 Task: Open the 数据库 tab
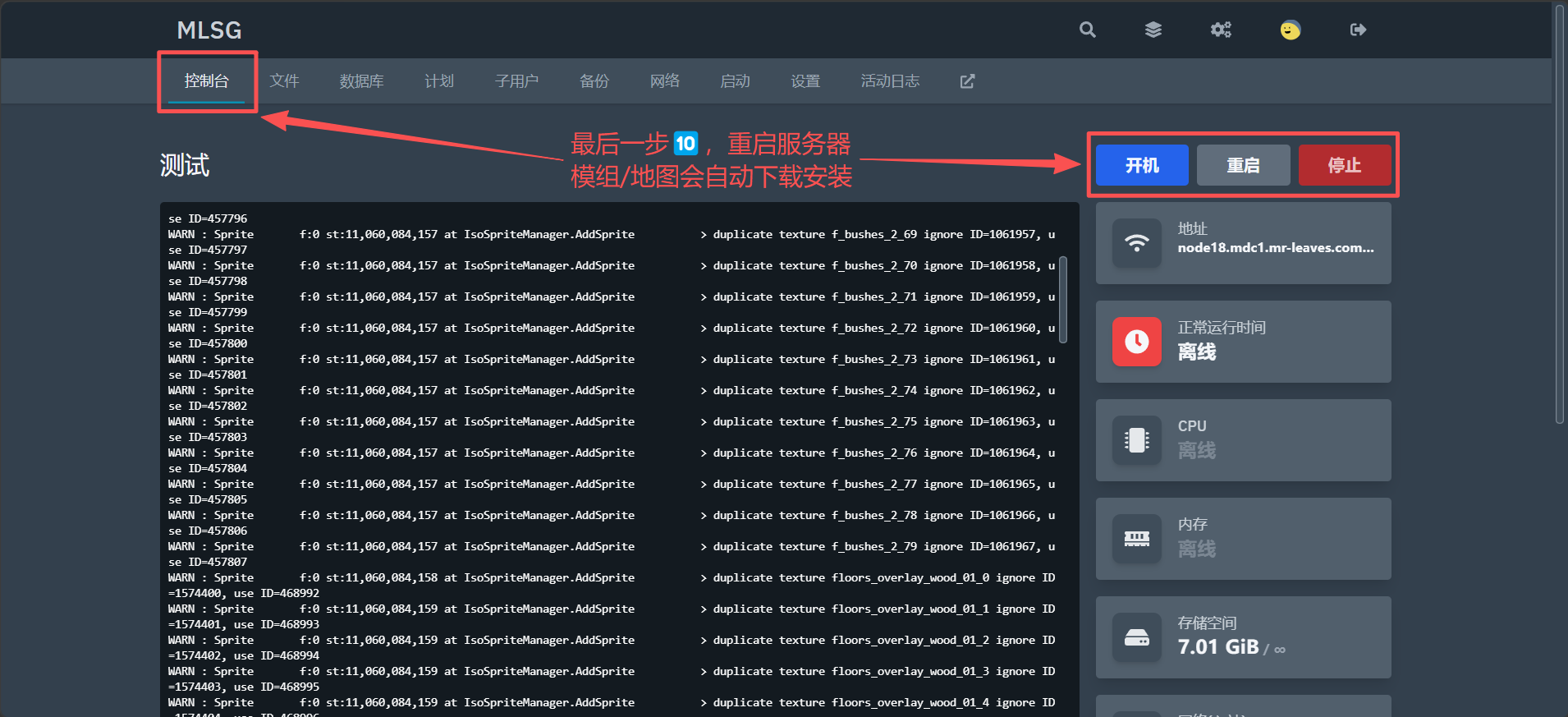362,80
